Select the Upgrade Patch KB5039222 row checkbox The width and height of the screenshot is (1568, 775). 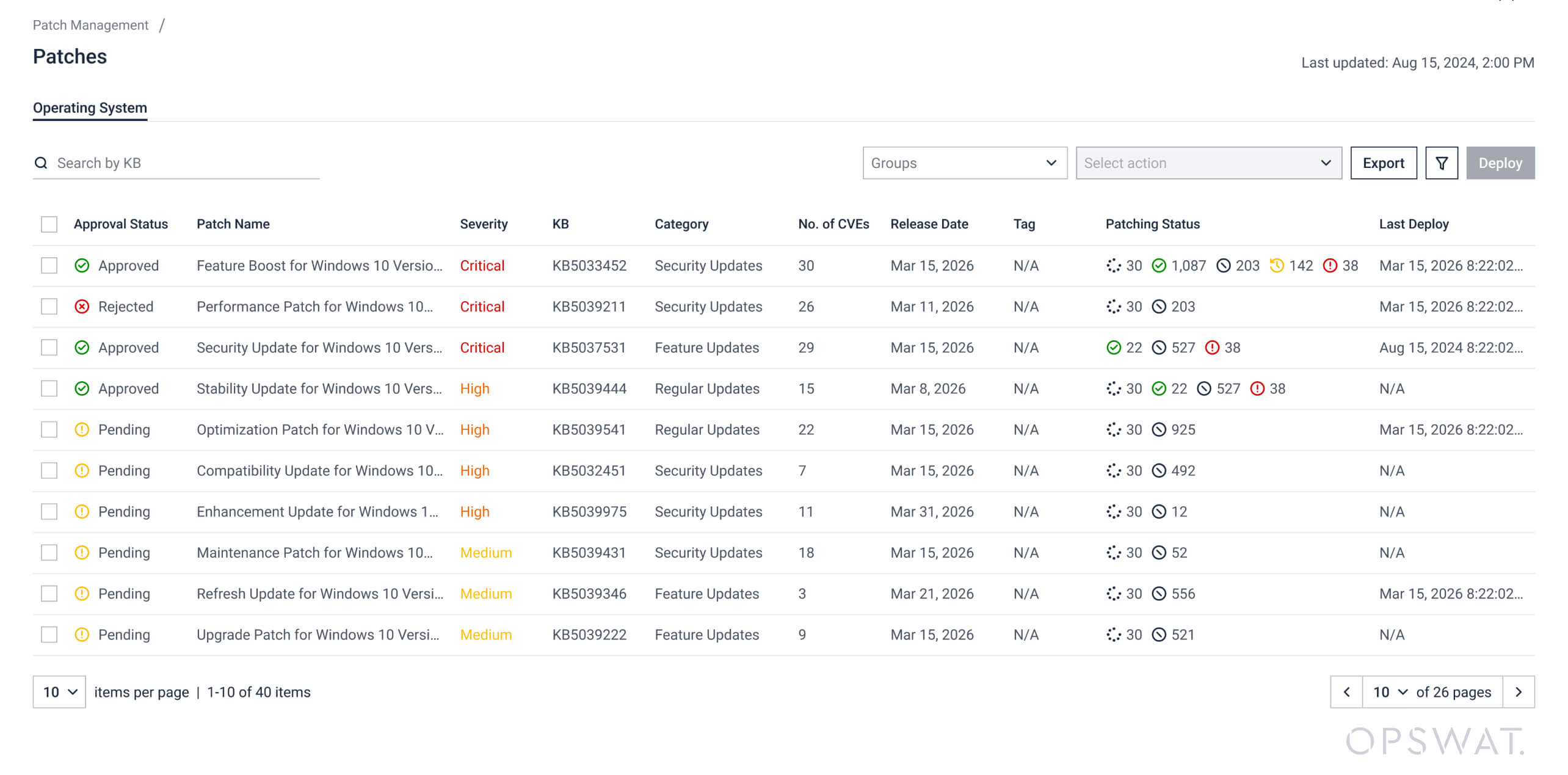pyautogui.click(x=49, y=635)
